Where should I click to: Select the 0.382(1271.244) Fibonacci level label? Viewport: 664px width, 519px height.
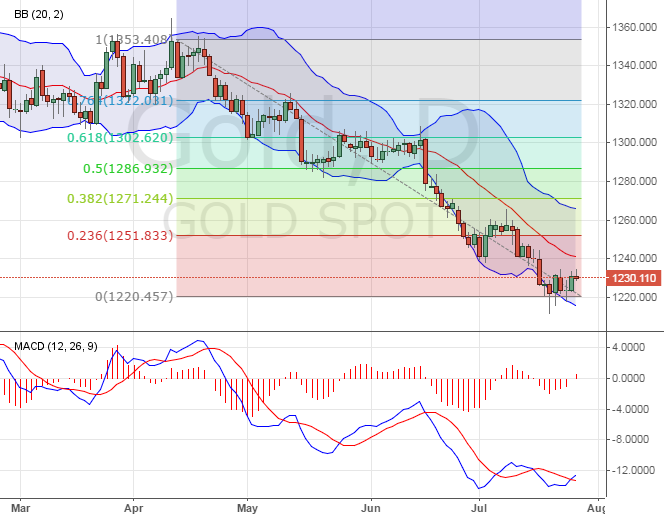[120, 199]
